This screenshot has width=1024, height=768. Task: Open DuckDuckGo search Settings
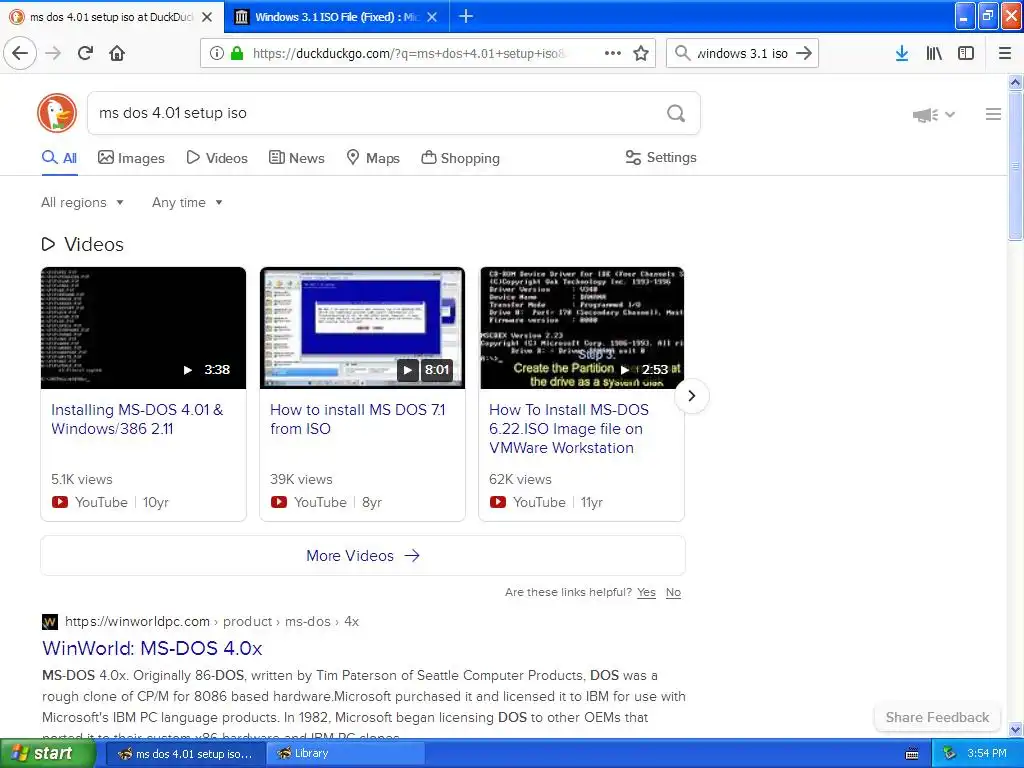point(661,157)
